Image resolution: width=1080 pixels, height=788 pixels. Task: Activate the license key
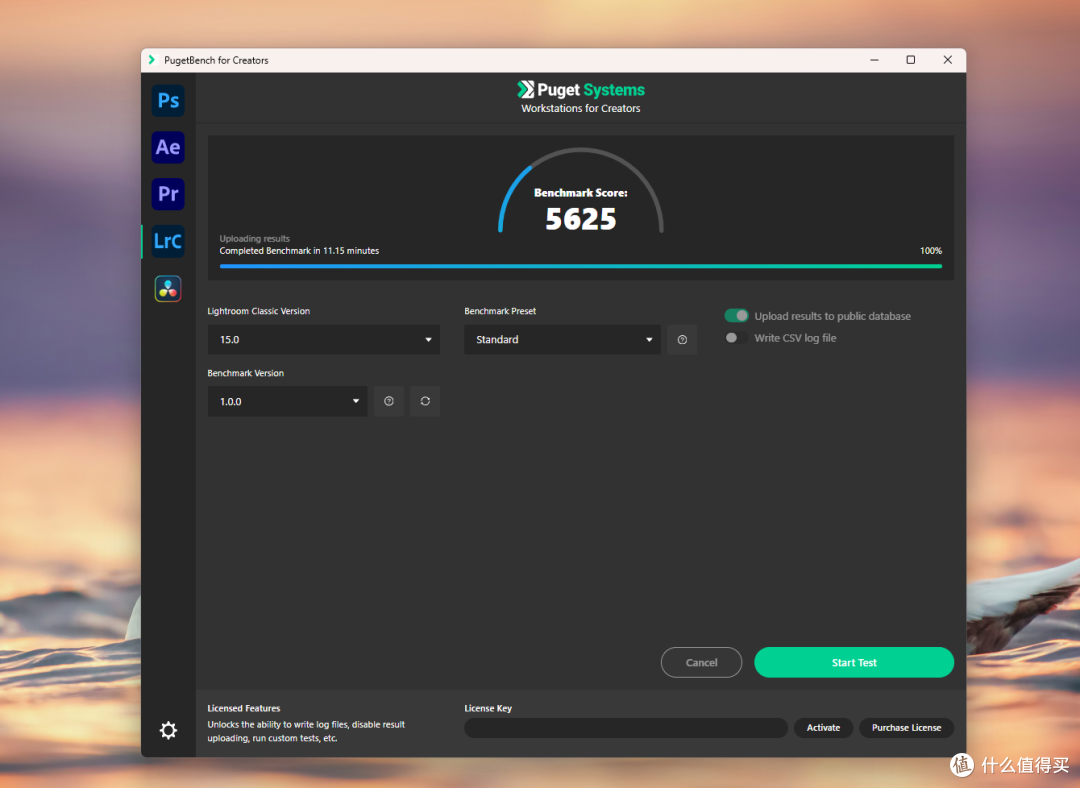pyautogui.click(x=823, y=727)
